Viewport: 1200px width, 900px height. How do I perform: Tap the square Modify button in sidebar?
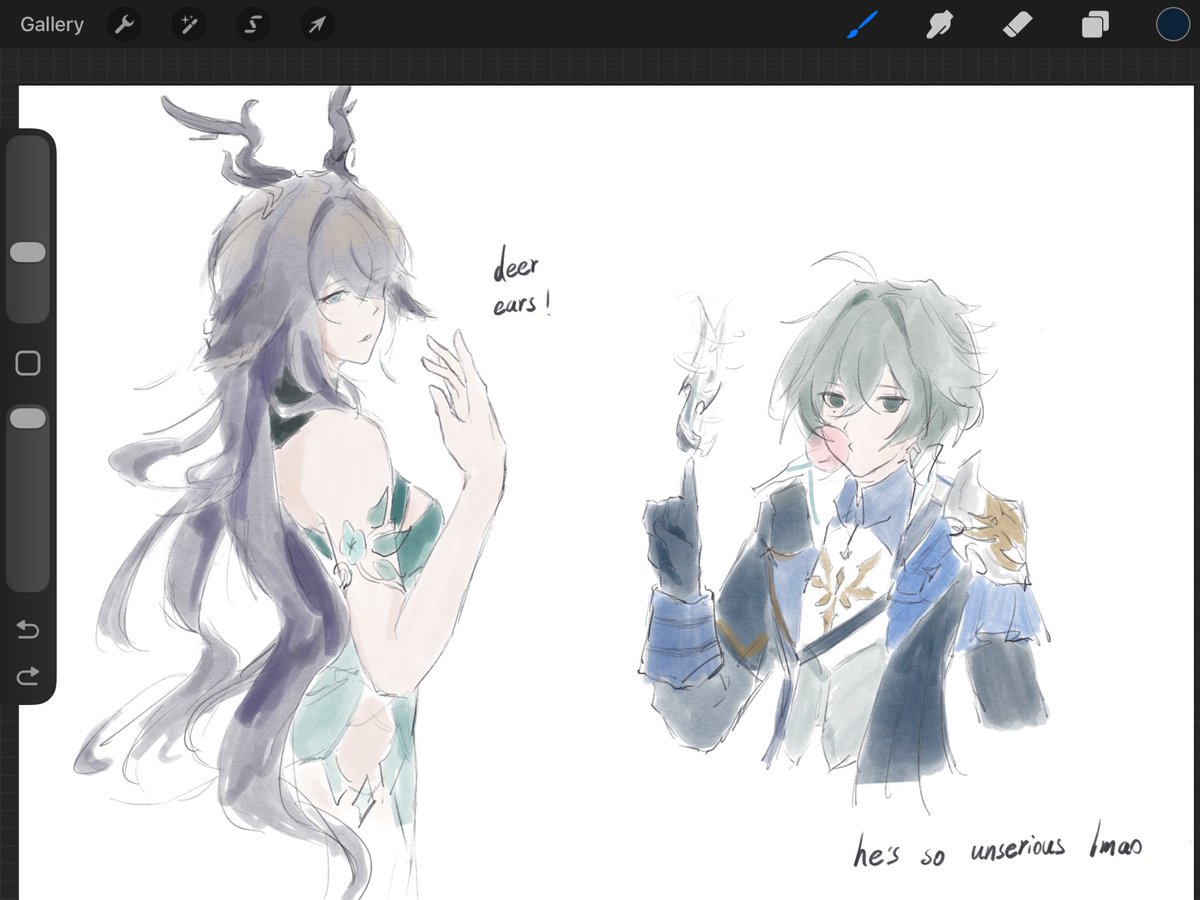[28, 363]
